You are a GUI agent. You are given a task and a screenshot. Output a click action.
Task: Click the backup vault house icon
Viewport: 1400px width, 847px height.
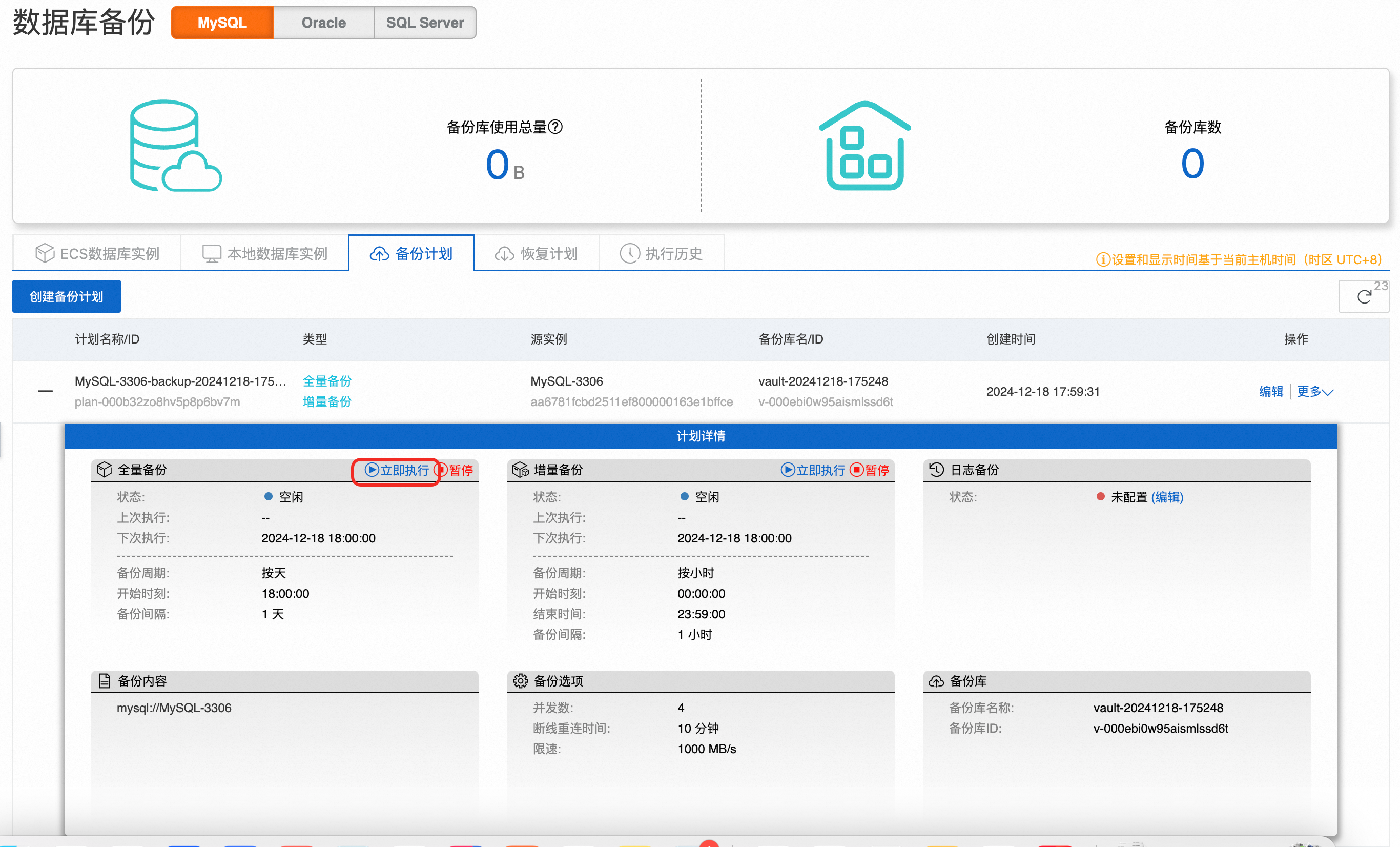(864, 146)
